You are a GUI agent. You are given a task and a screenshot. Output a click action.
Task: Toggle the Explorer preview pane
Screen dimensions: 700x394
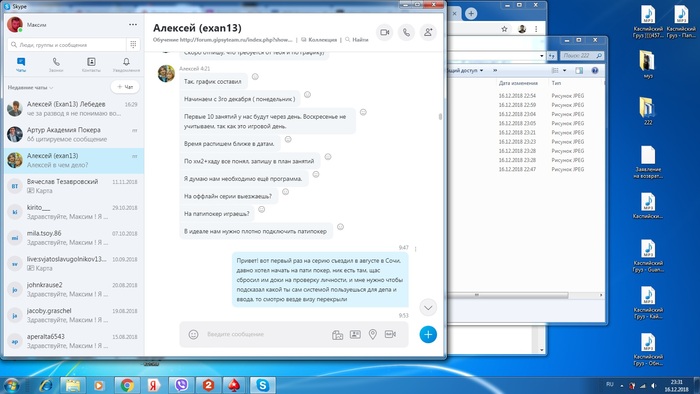(579, 71)
